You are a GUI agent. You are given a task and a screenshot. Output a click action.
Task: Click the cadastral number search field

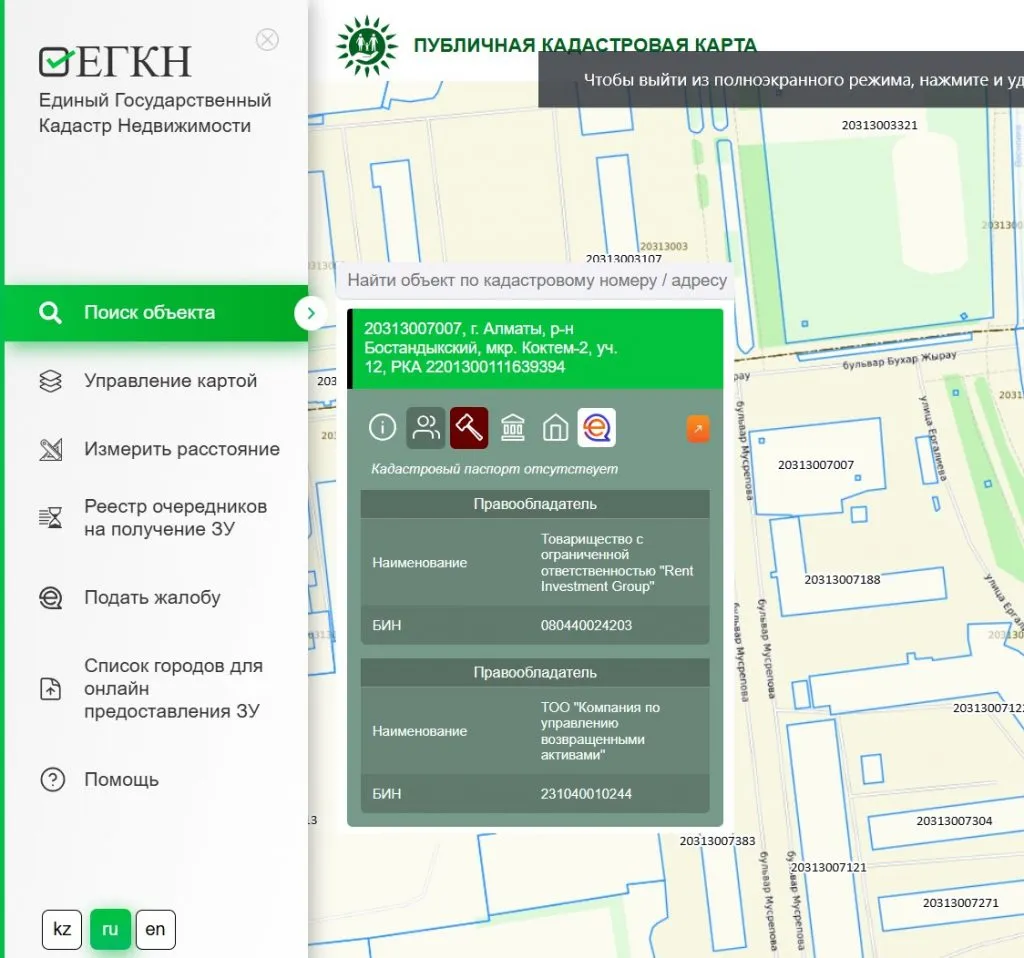(536, 281)
